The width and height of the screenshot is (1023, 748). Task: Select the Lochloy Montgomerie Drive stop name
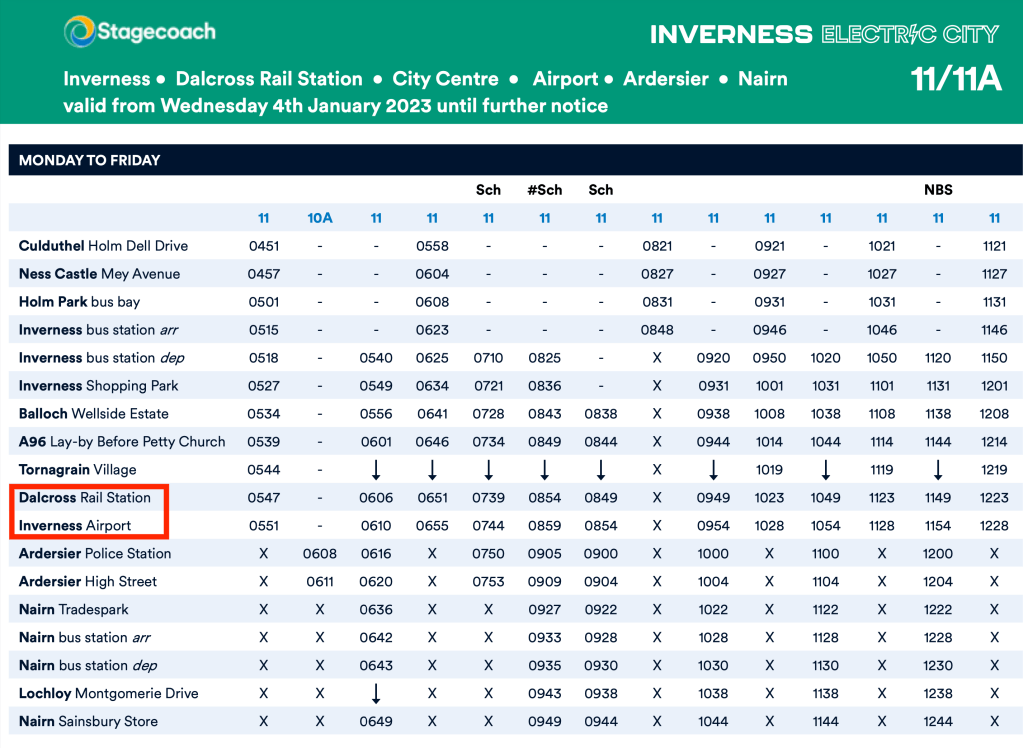(108, 693)
